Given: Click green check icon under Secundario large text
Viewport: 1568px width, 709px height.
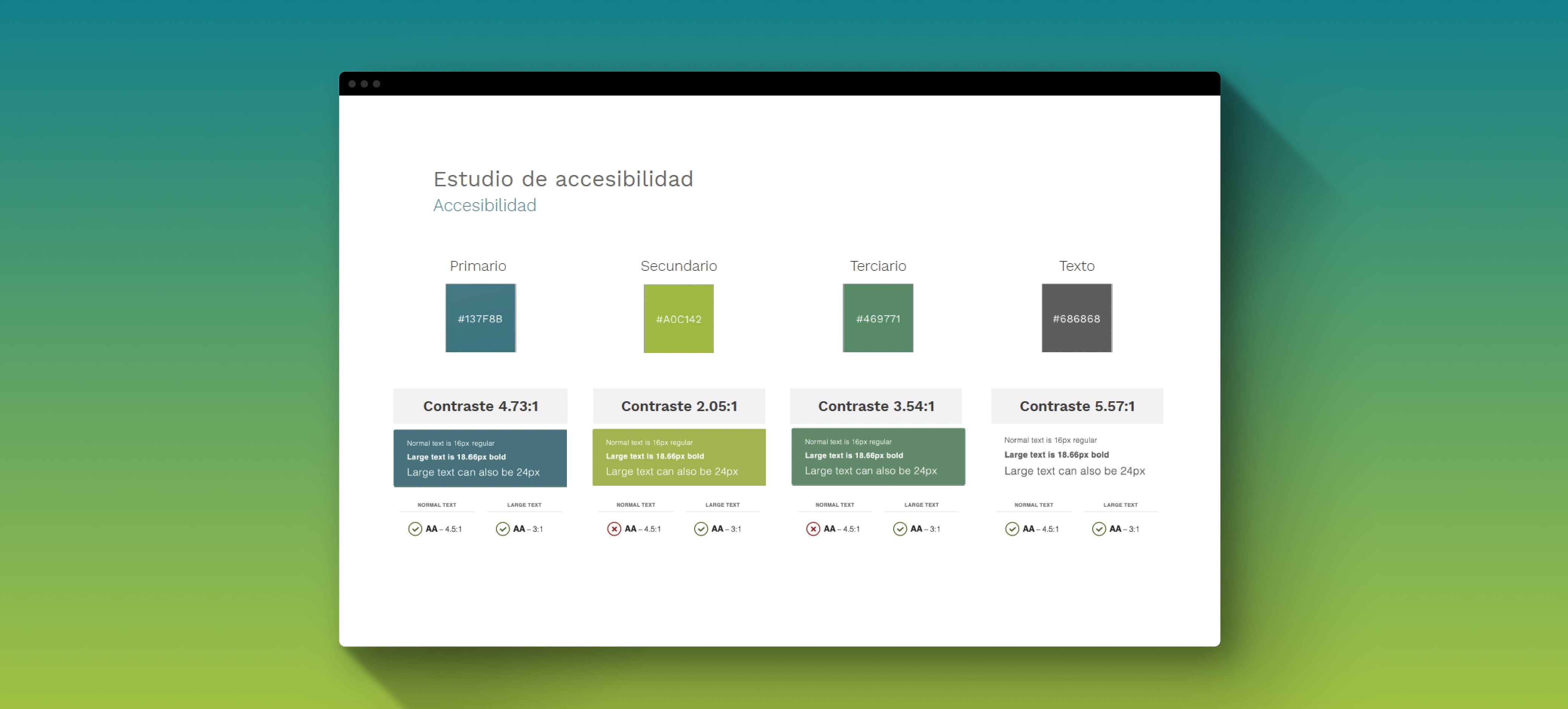Looking at the screenshot, I should click(701, 529).
